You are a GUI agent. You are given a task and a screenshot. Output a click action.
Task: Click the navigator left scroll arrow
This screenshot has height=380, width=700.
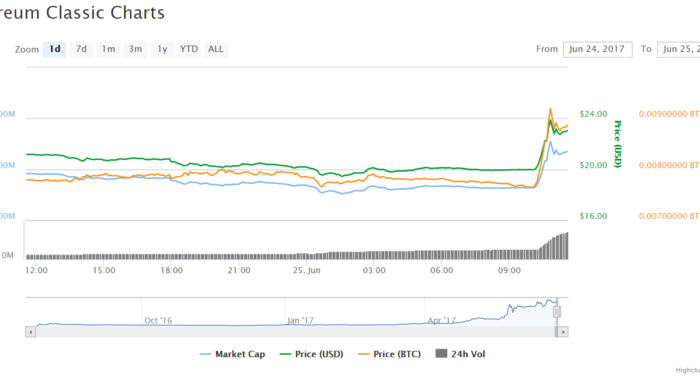click(x=30, y=332)
